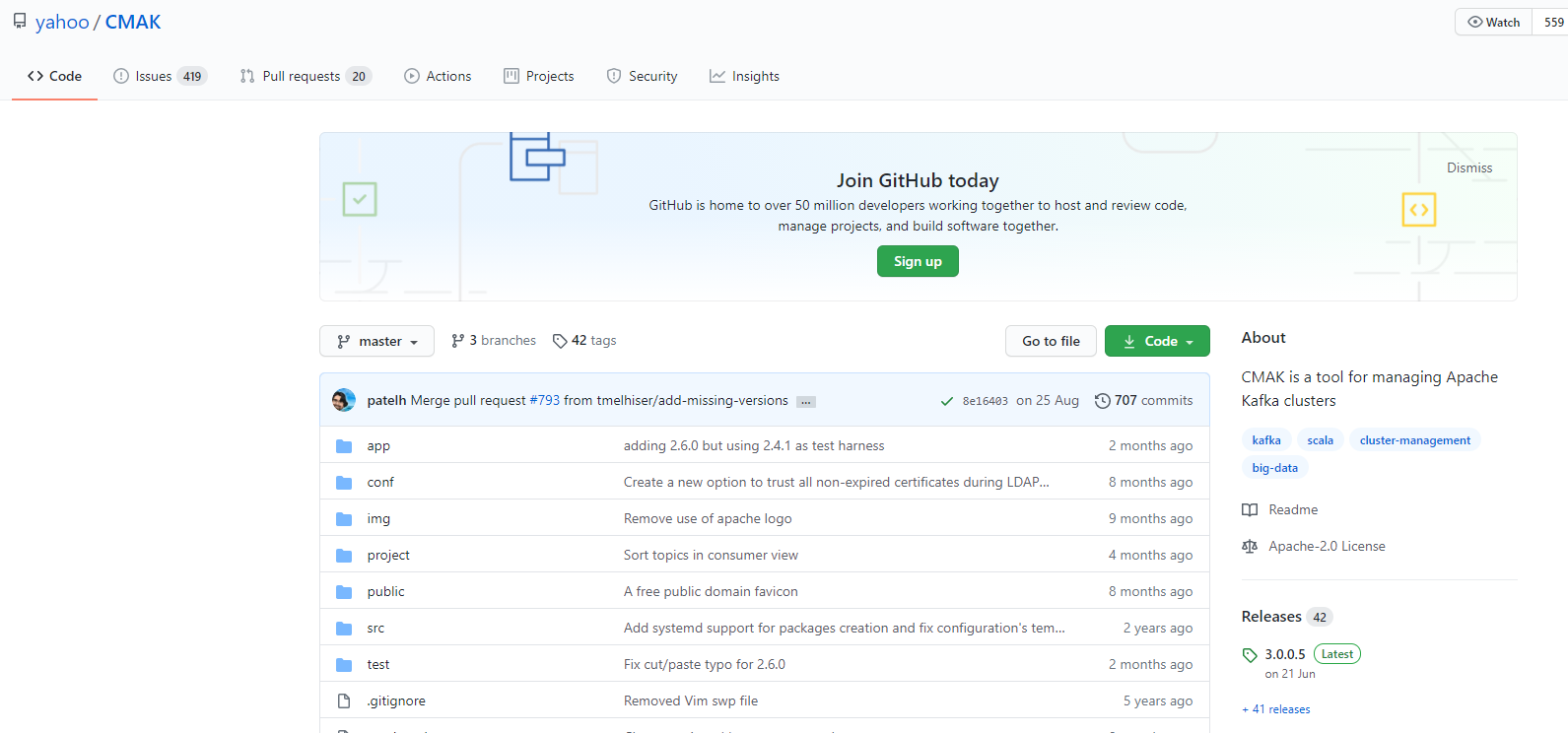Click the .gitignore file icon

(x=344, y=701)
